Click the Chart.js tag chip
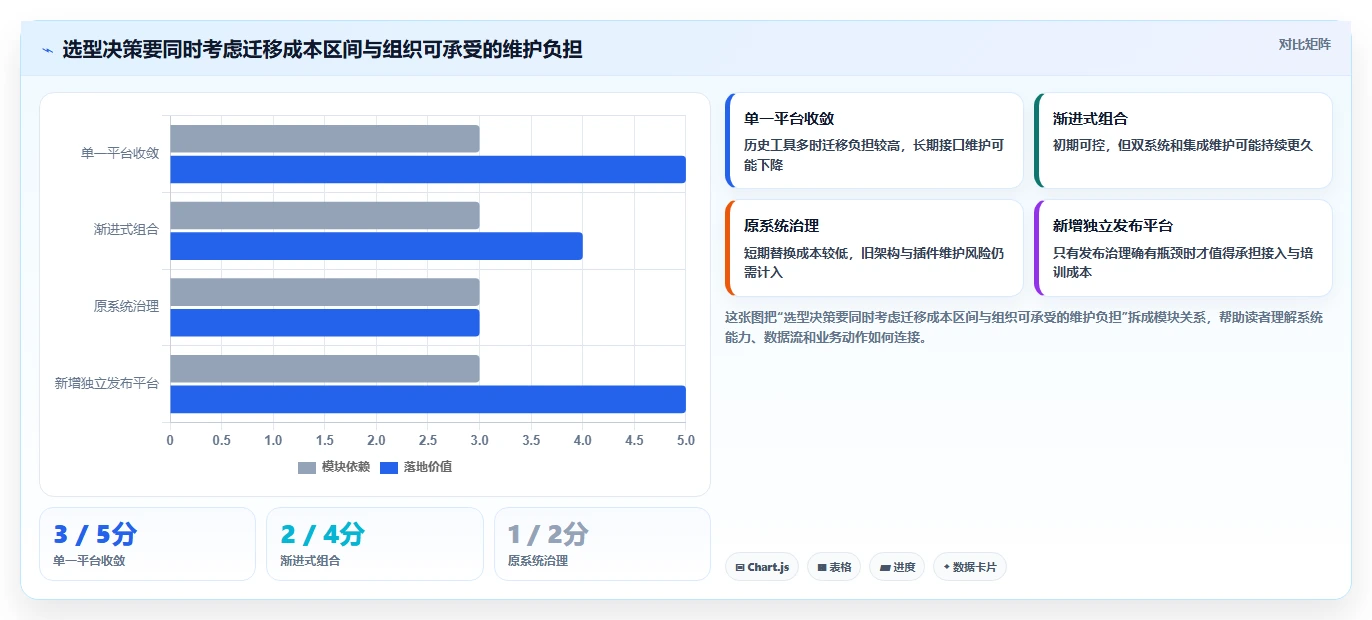 762,567
